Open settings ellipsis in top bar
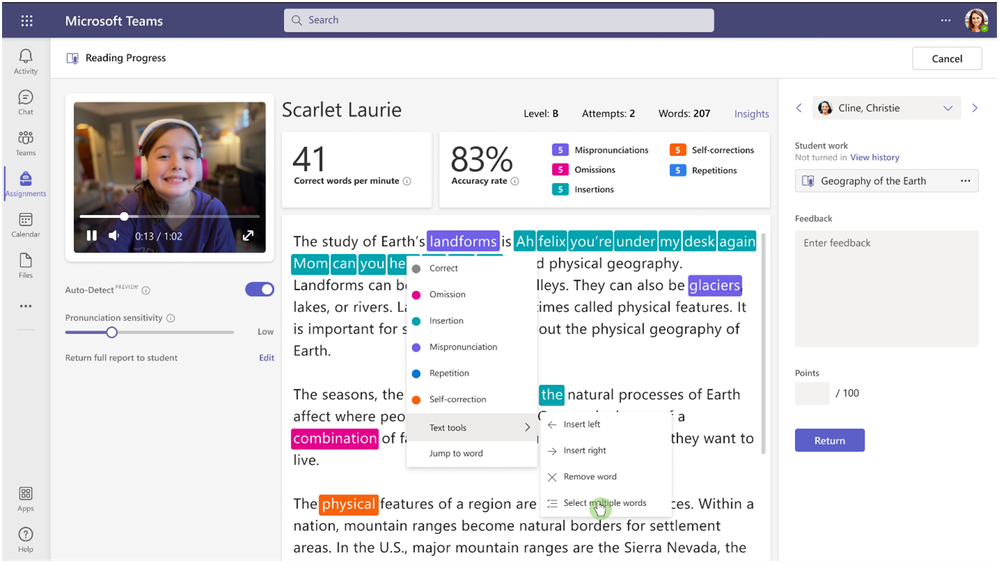Screen dimensions: 999x563 point(945,20)
